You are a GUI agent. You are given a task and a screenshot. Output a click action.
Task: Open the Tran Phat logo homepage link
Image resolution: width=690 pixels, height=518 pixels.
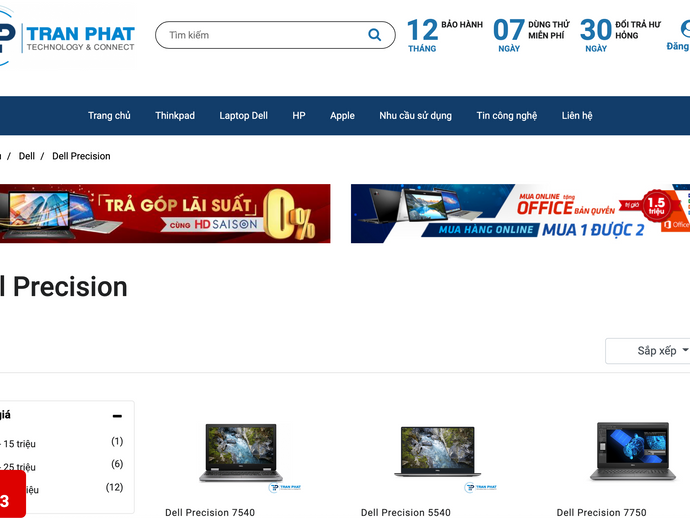[67, 35]
